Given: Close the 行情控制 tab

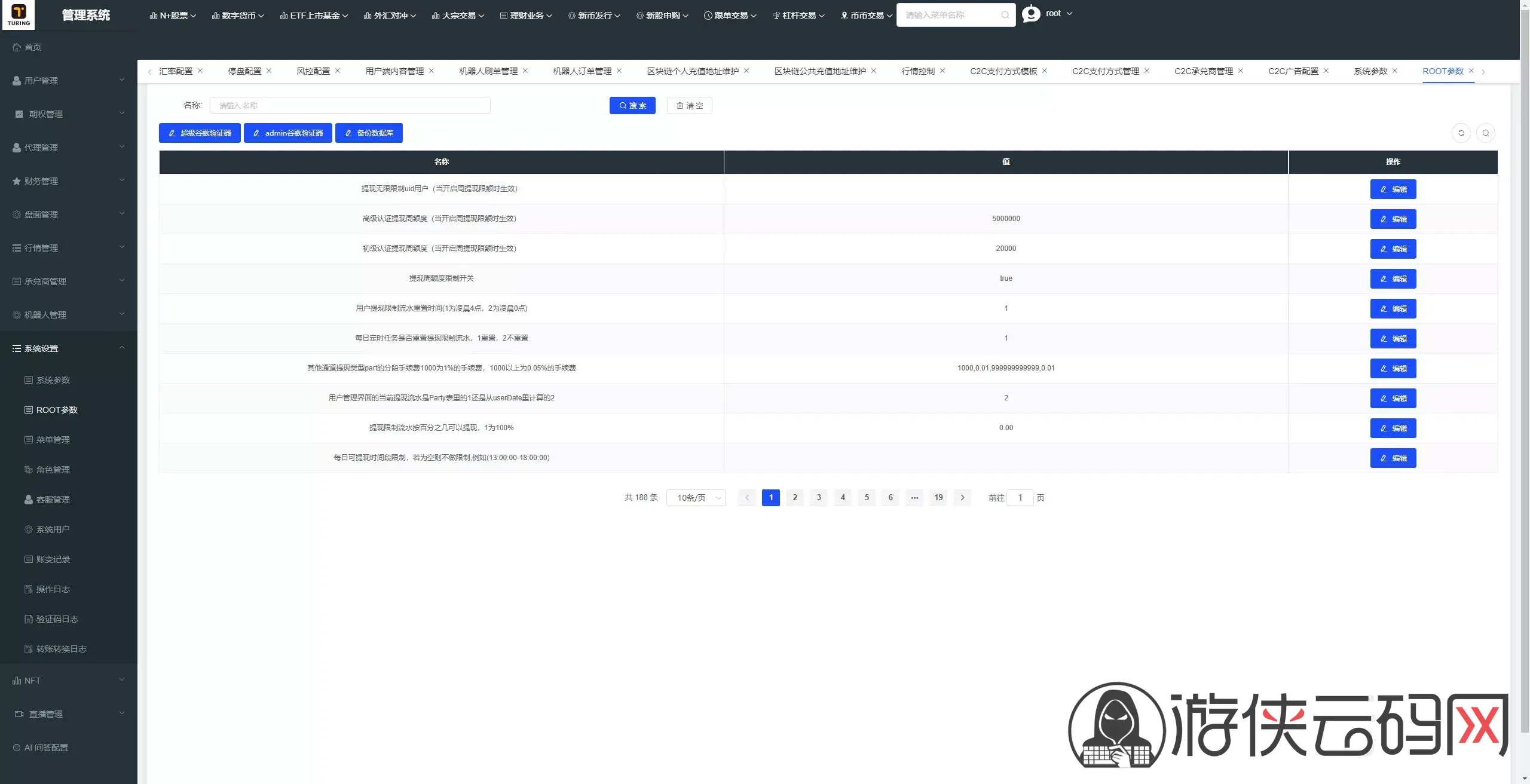Looking at the screenshot, I should (943, 71).
